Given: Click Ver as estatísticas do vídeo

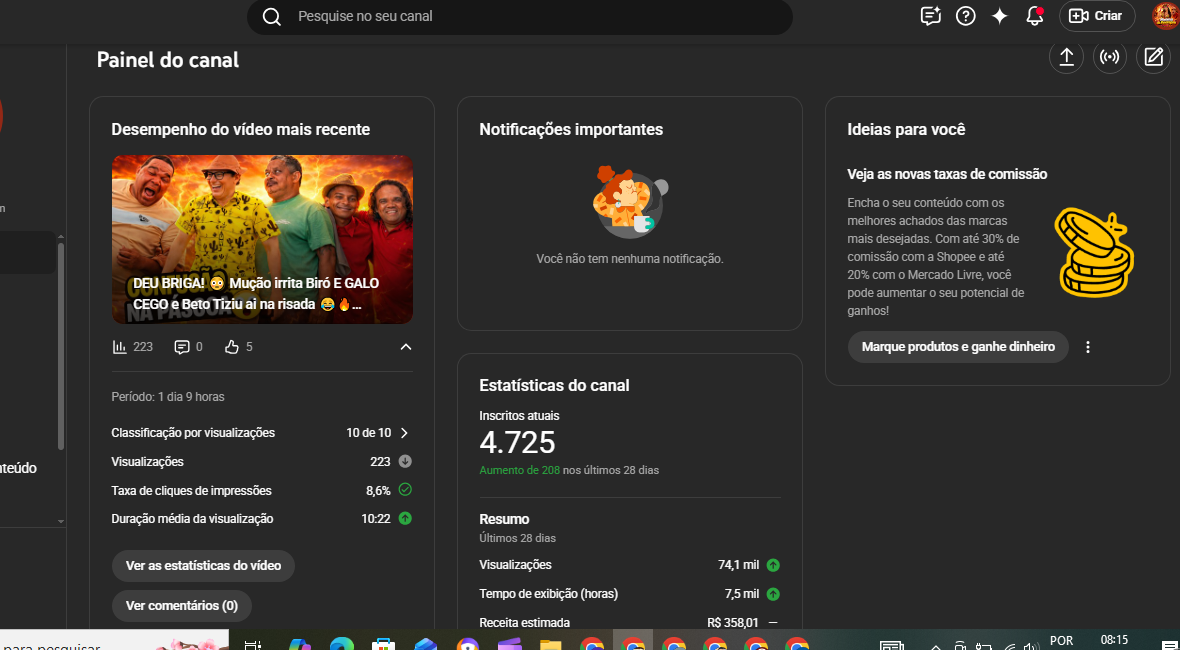Looking at the screenshot, I should pos(203,566).
